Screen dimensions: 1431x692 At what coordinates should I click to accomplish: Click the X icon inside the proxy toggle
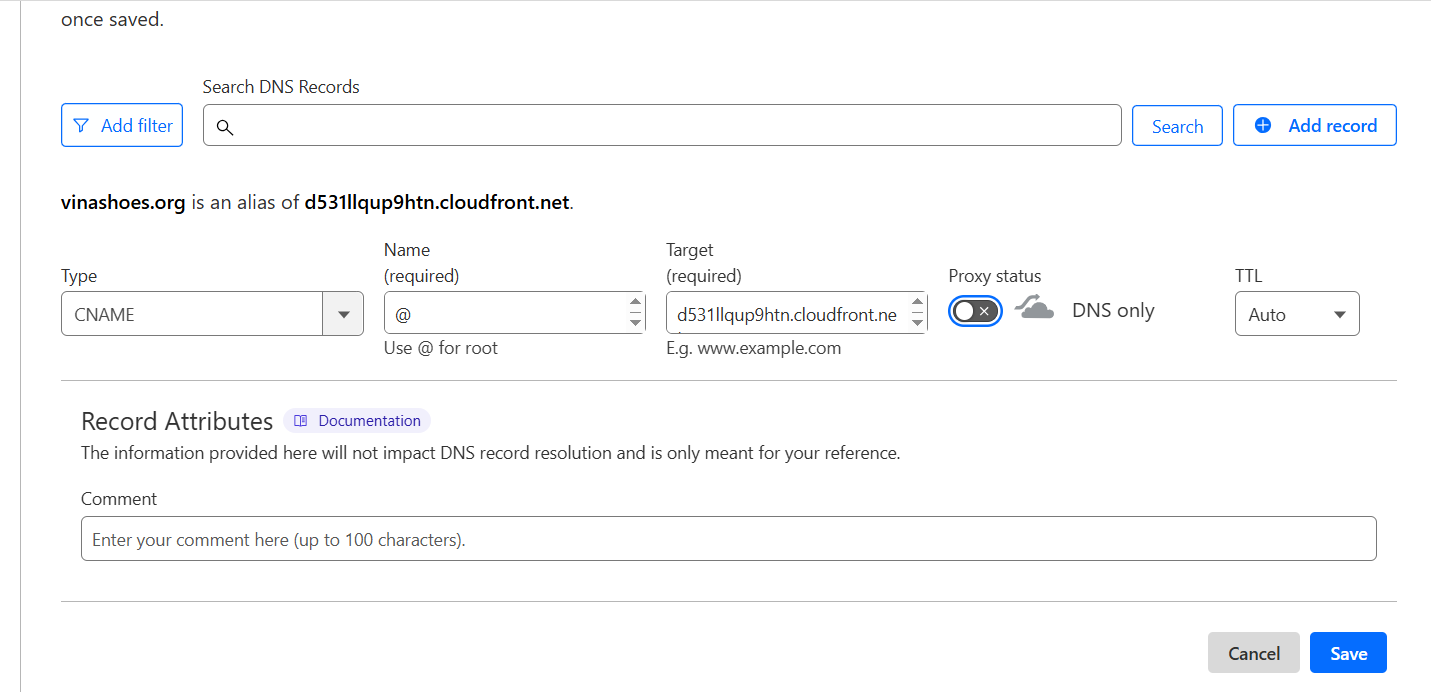coord(982,311)
